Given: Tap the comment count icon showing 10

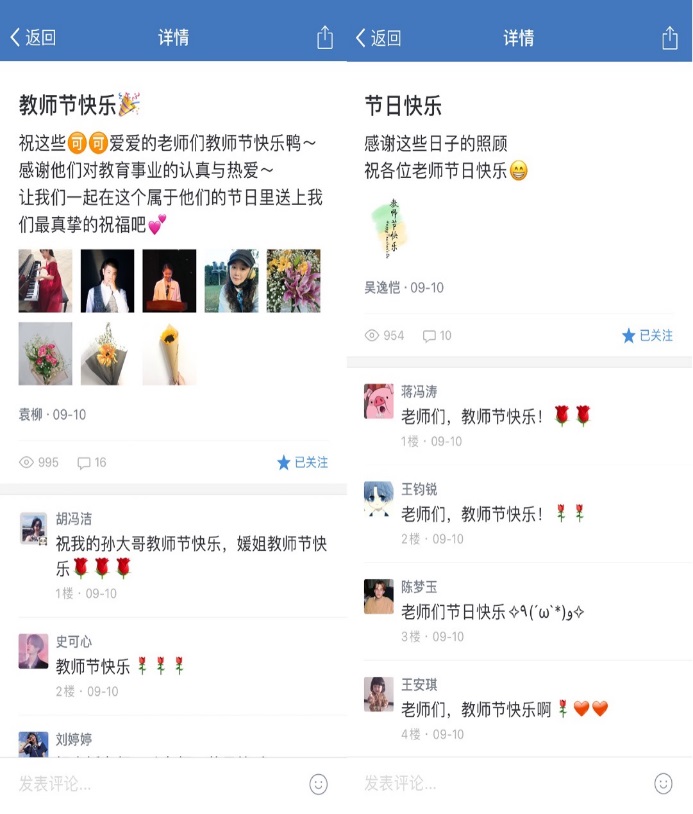Looking at the screenshot, I should coord(429,336).
